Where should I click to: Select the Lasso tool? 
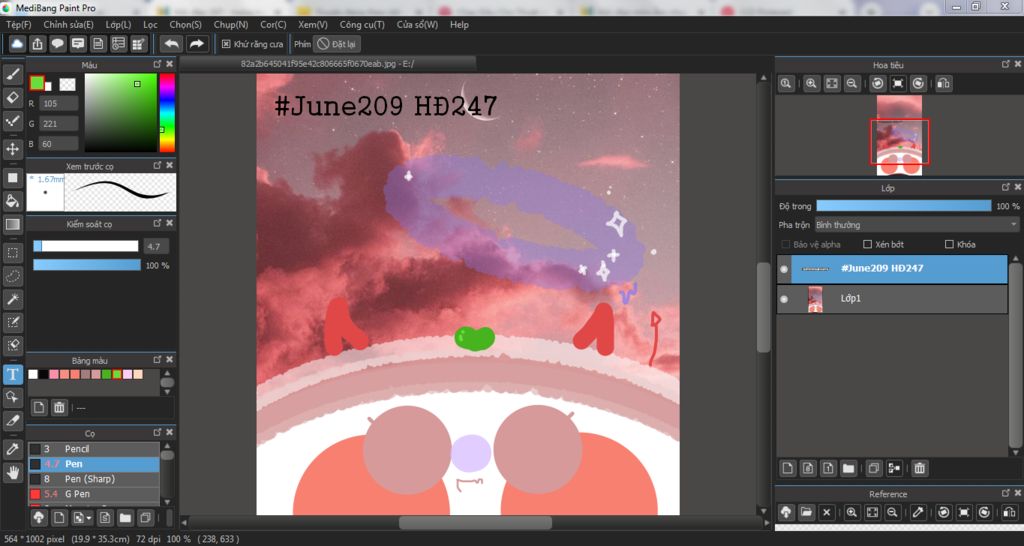12,276
